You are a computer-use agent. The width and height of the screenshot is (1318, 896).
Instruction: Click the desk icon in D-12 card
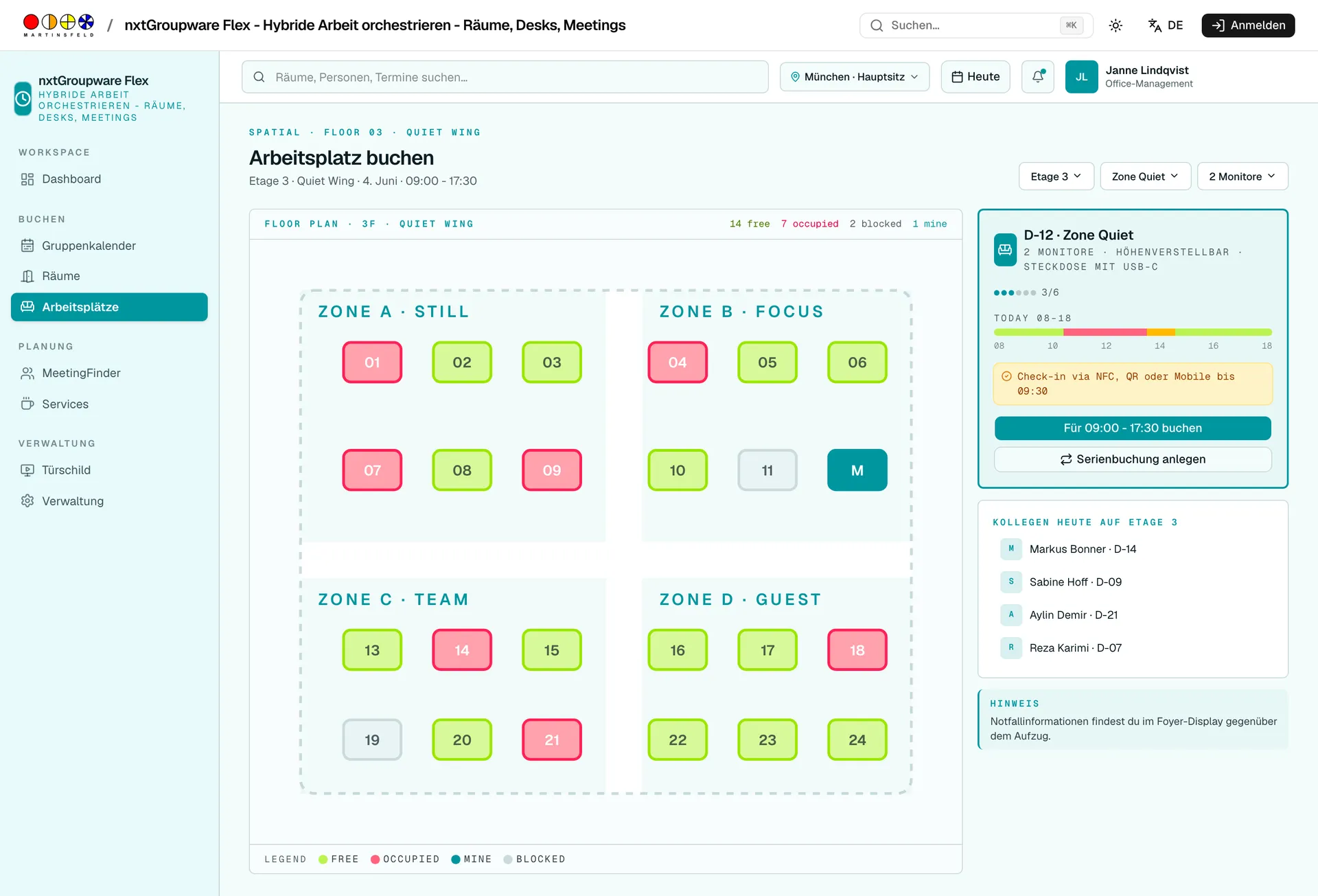pyautogui.click(x=1005, y=250)
